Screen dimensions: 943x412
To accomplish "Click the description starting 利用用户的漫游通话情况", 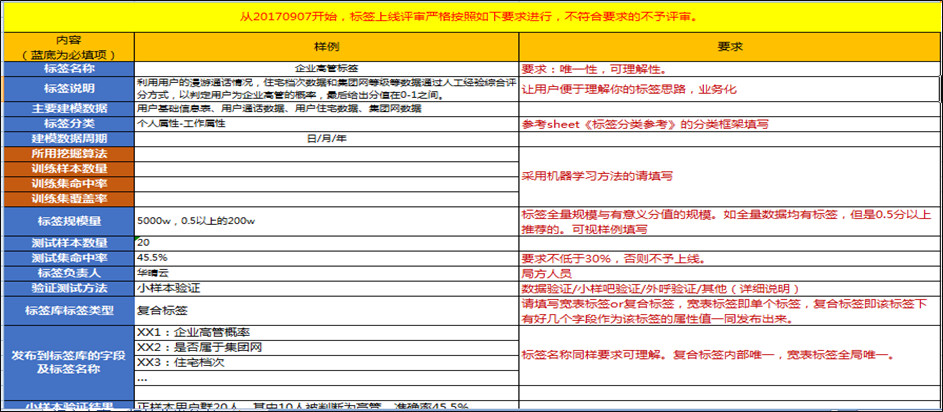I will click(327, 89).
